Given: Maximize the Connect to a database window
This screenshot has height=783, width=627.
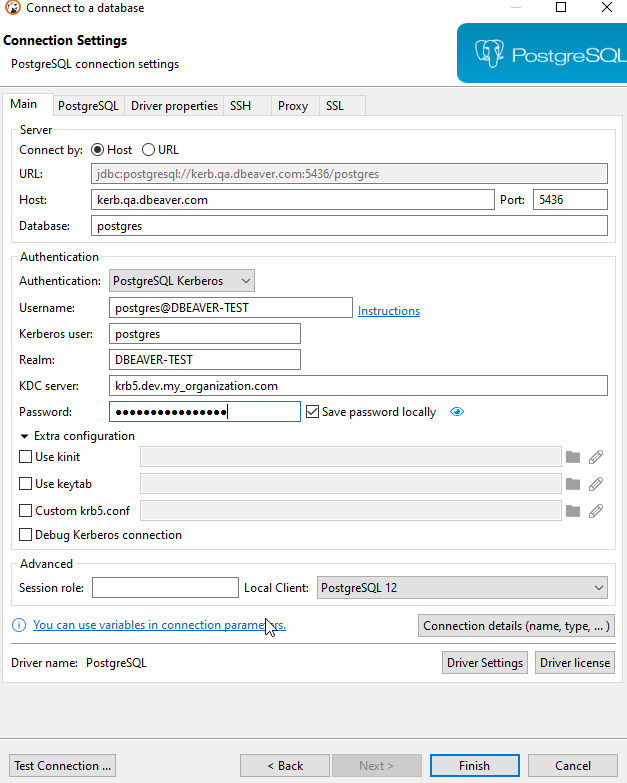Looking at the screenshot, I should [561, 7].
